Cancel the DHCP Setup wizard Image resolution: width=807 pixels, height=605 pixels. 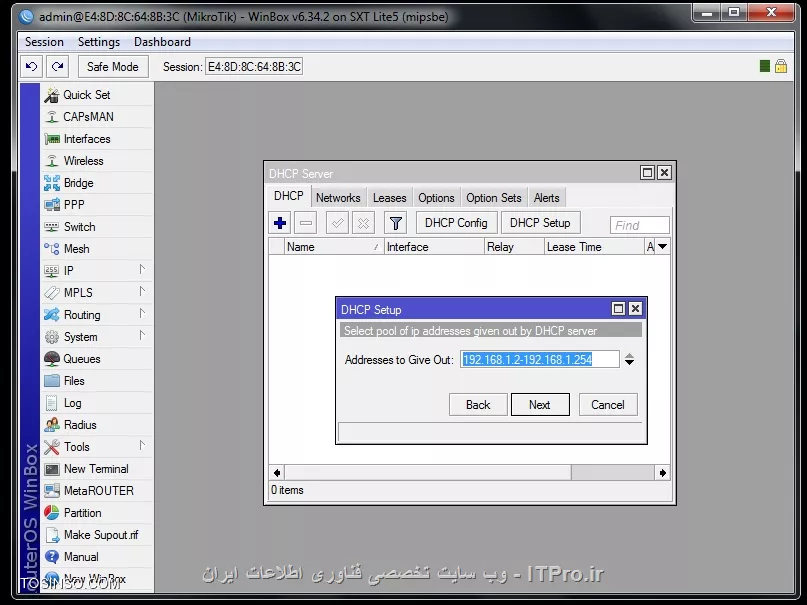click(608, 405)
